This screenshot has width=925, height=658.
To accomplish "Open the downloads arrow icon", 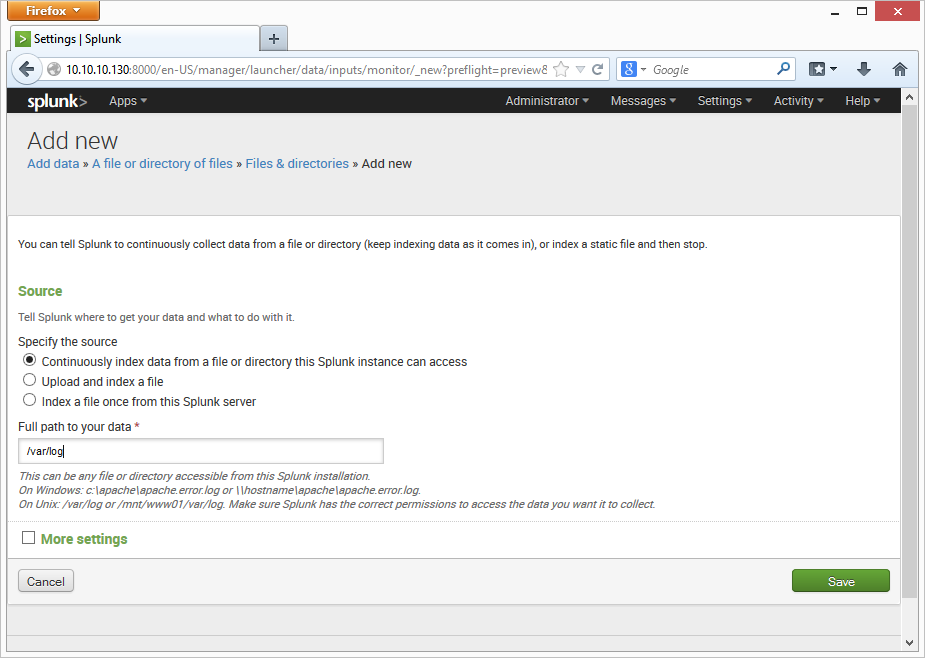I will pyautogui.click(x=864, y=69).
